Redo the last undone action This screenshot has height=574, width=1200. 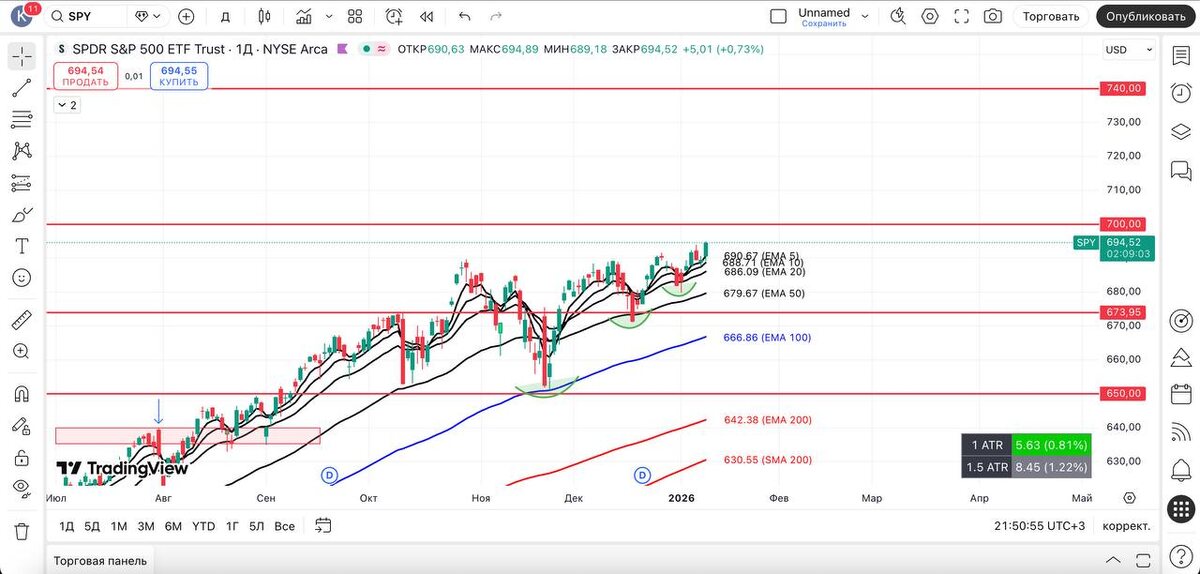498,16
